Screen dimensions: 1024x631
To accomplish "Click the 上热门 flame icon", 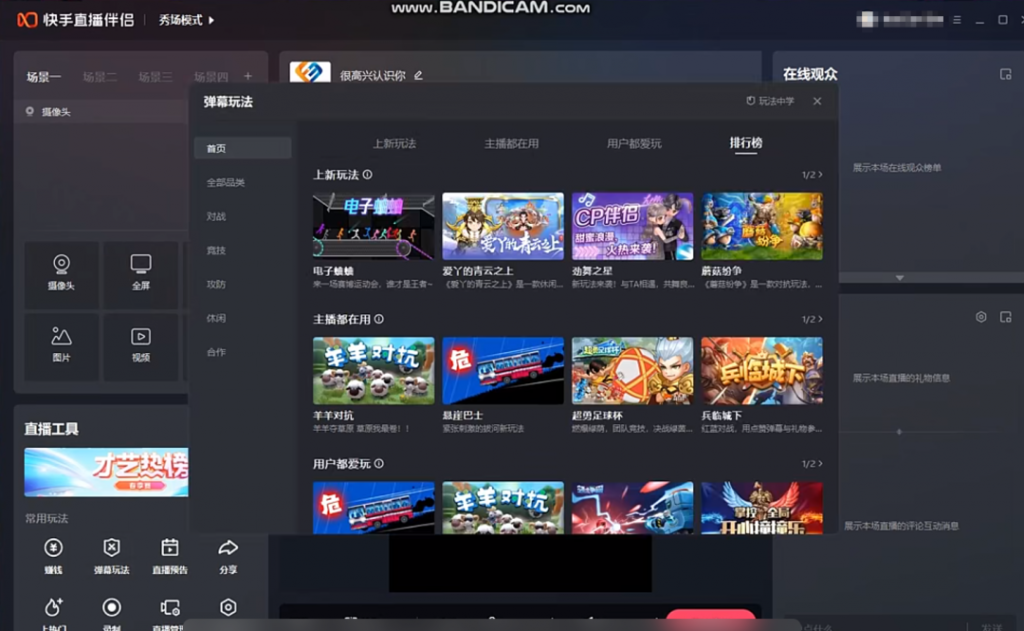I will (54, 607).
